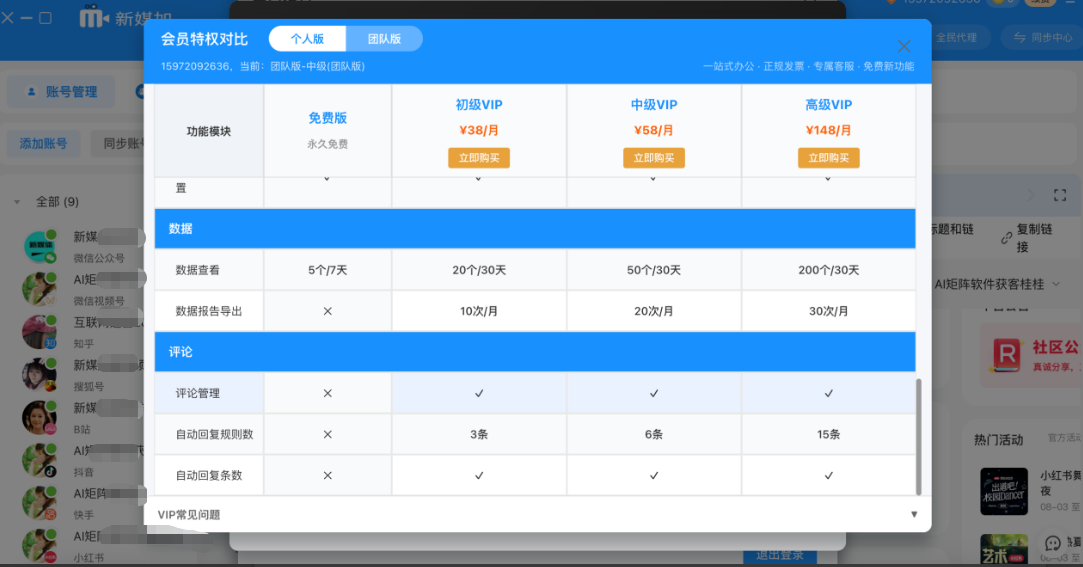Screen dimensions: 1083x567
Task: Click the 3条 cell
Action: 479,434
